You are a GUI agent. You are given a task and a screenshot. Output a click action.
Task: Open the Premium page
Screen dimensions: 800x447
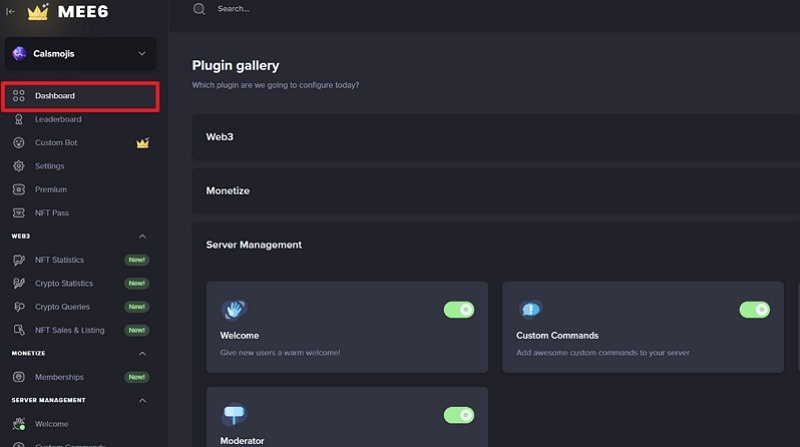click(51, 189)
